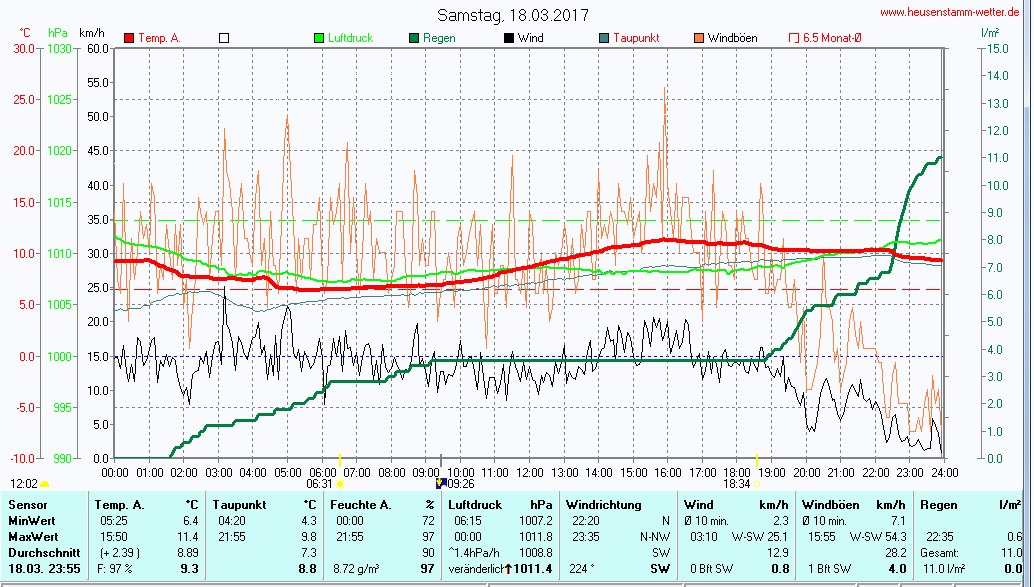The width and height of the screenshot is (1034, 587).
Task: Click the empty white legend box
Action: 224,38
